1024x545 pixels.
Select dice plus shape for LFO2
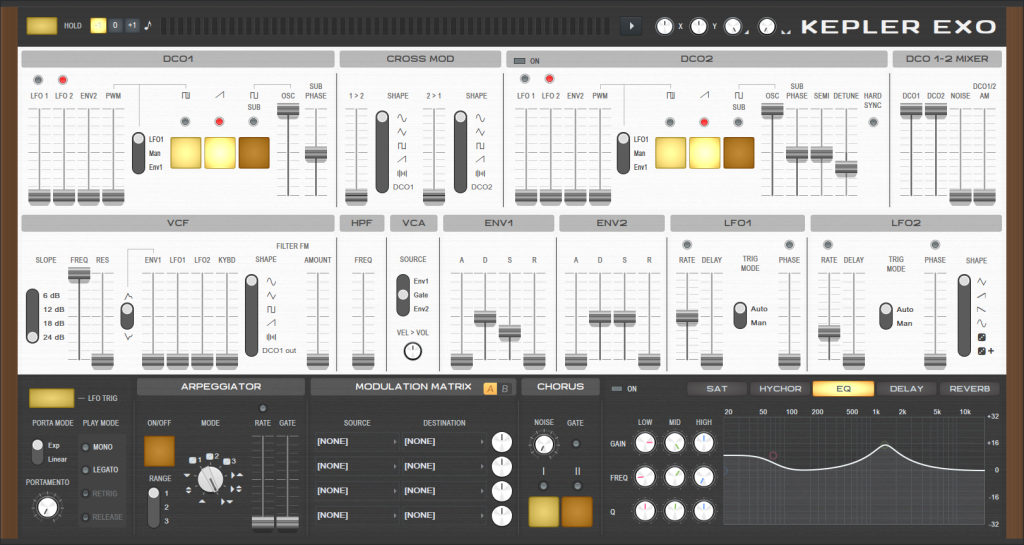pyautogui.click(x=985, y=351)
